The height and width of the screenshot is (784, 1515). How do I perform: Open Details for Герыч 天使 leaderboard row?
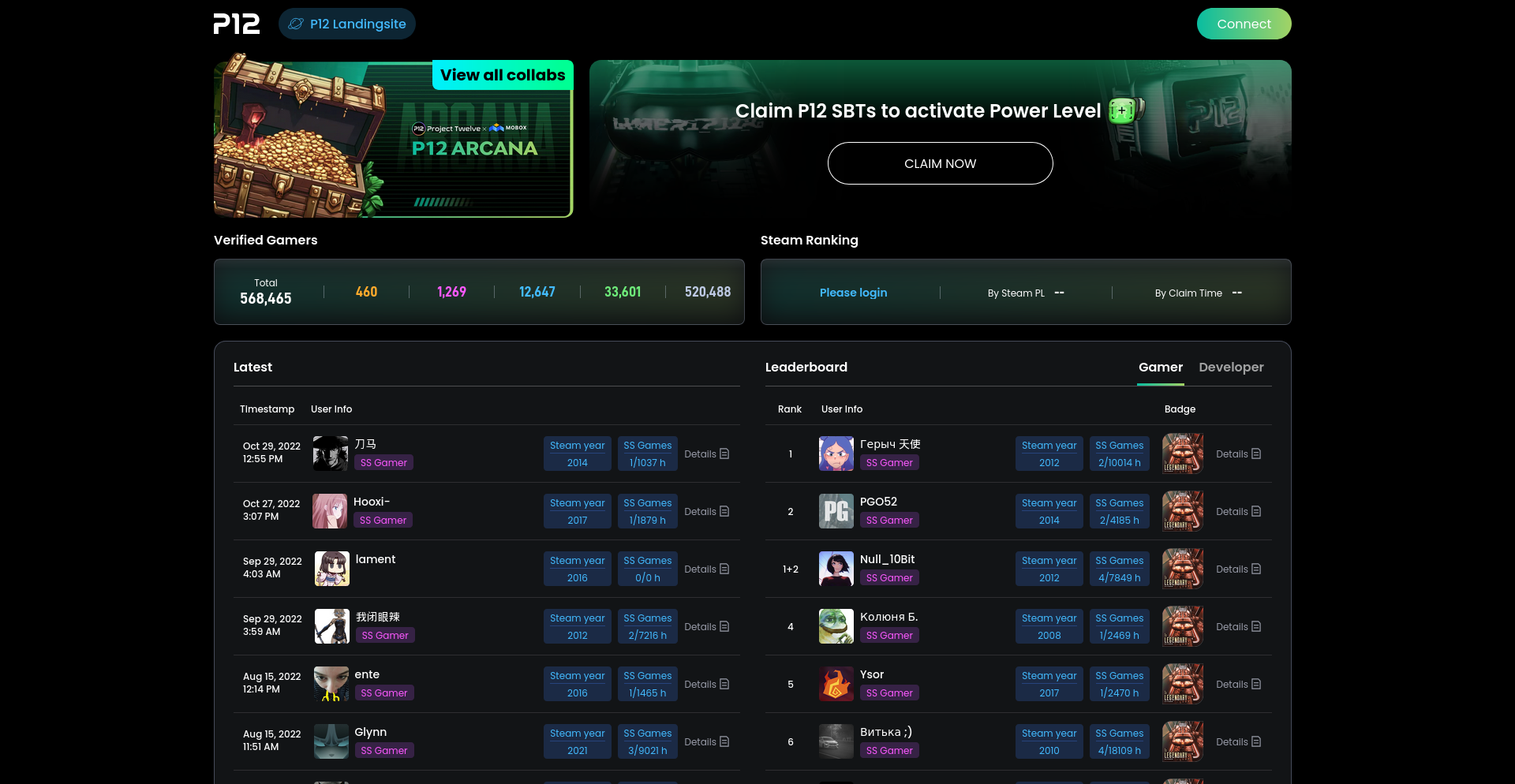pos(1239,454)
